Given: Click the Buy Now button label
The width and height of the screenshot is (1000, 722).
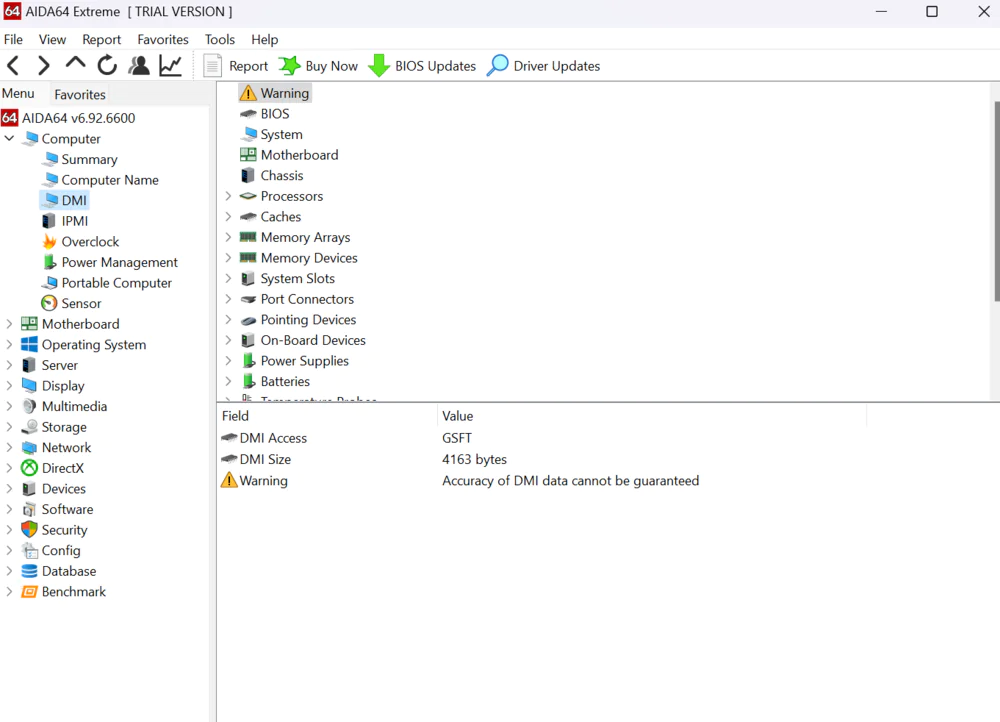Looking at the screenshot, I should click(x=332, y=66).
